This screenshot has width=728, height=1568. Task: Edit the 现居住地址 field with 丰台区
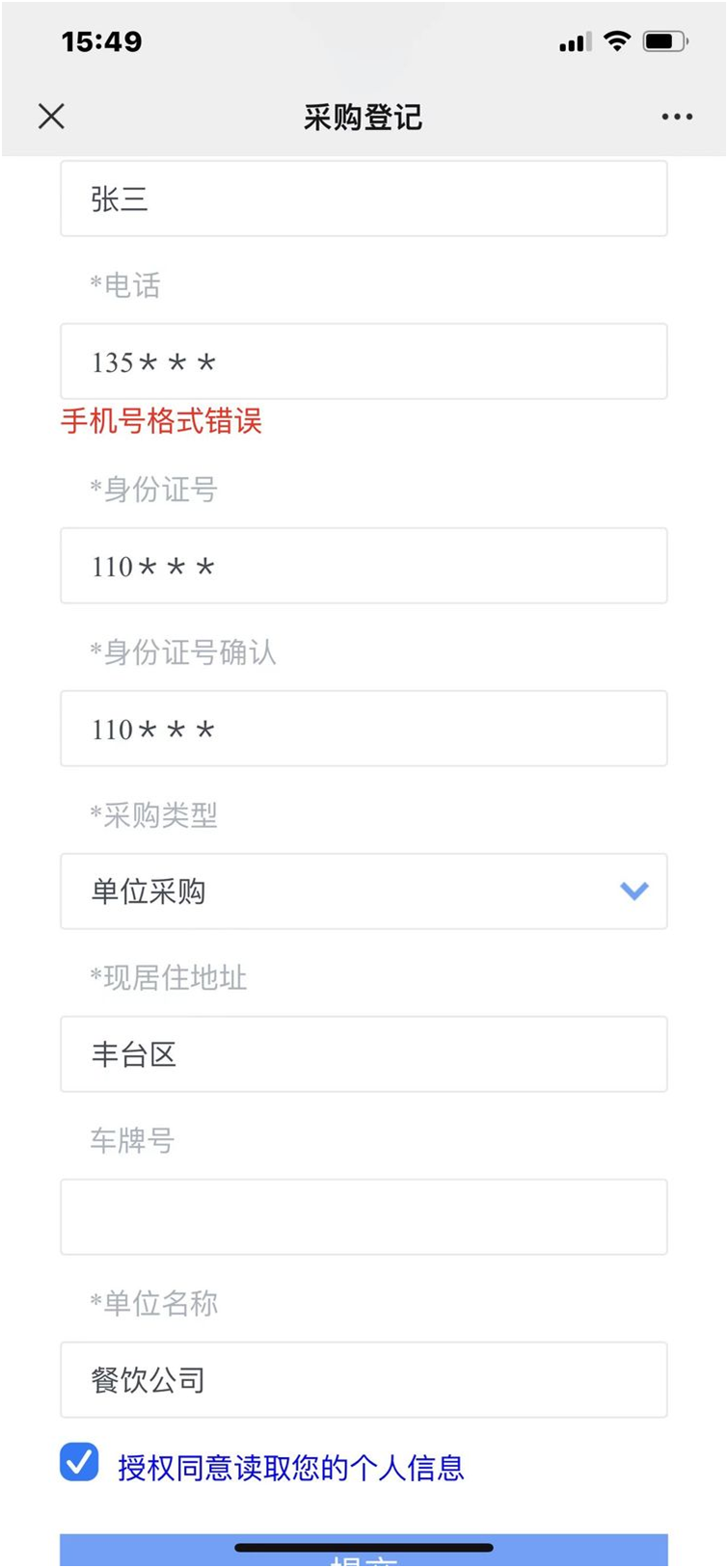pos(364,1053)
